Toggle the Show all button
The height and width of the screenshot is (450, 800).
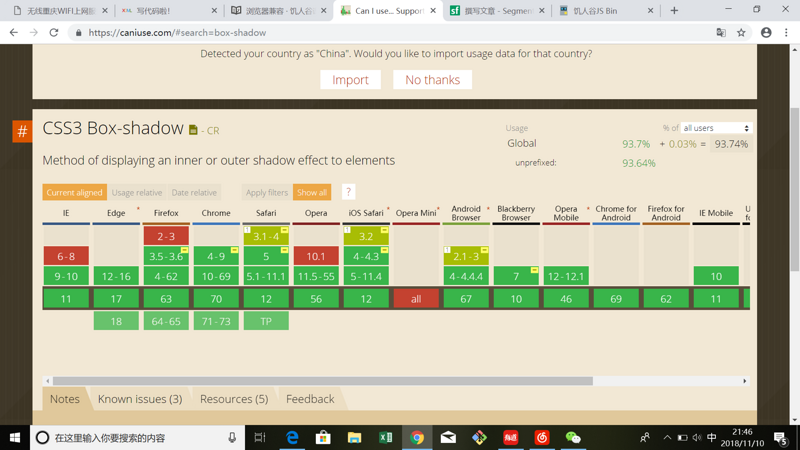coord(312,192)
